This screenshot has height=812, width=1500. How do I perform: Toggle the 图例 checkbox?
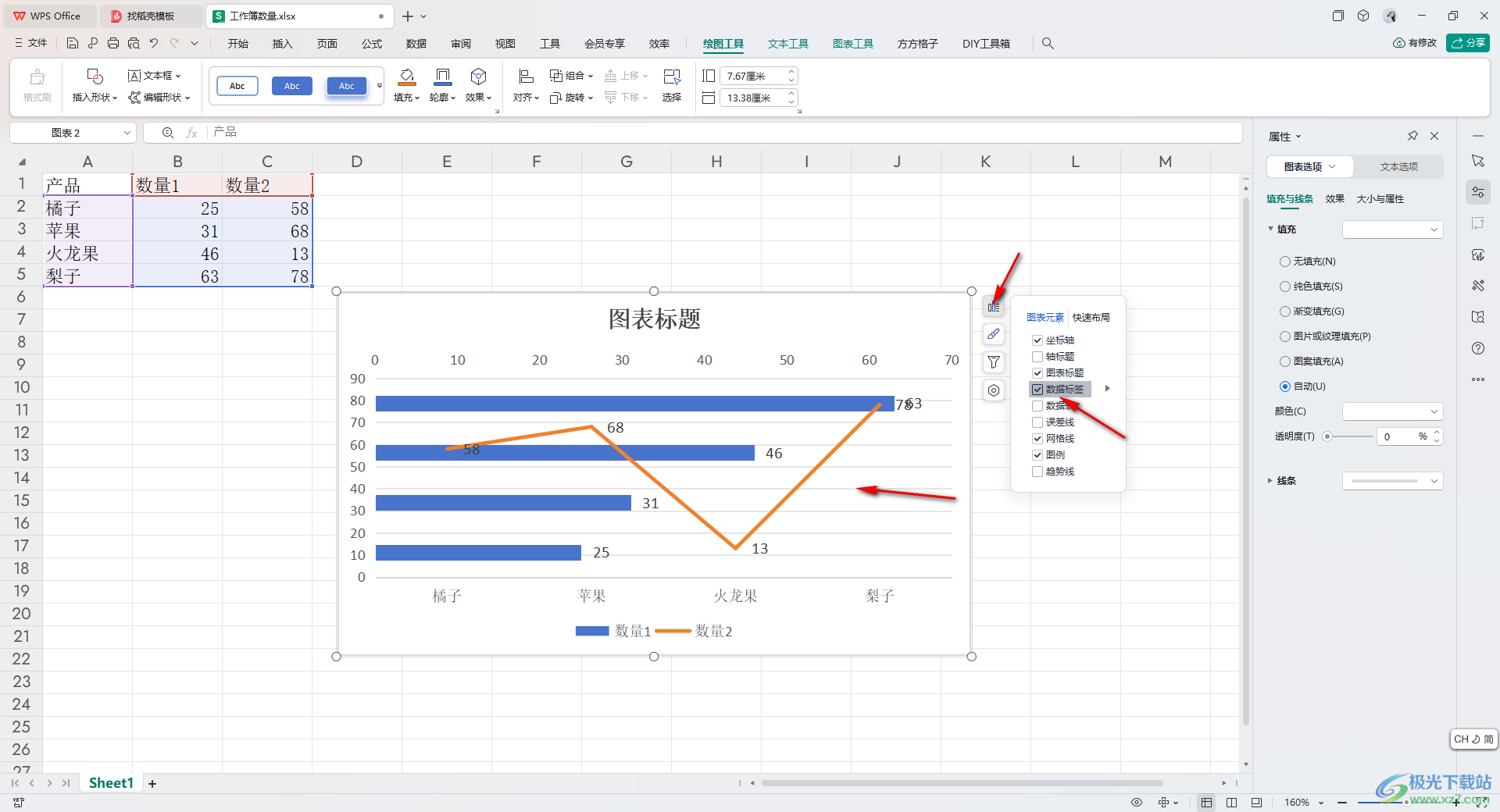(1037, 455)
